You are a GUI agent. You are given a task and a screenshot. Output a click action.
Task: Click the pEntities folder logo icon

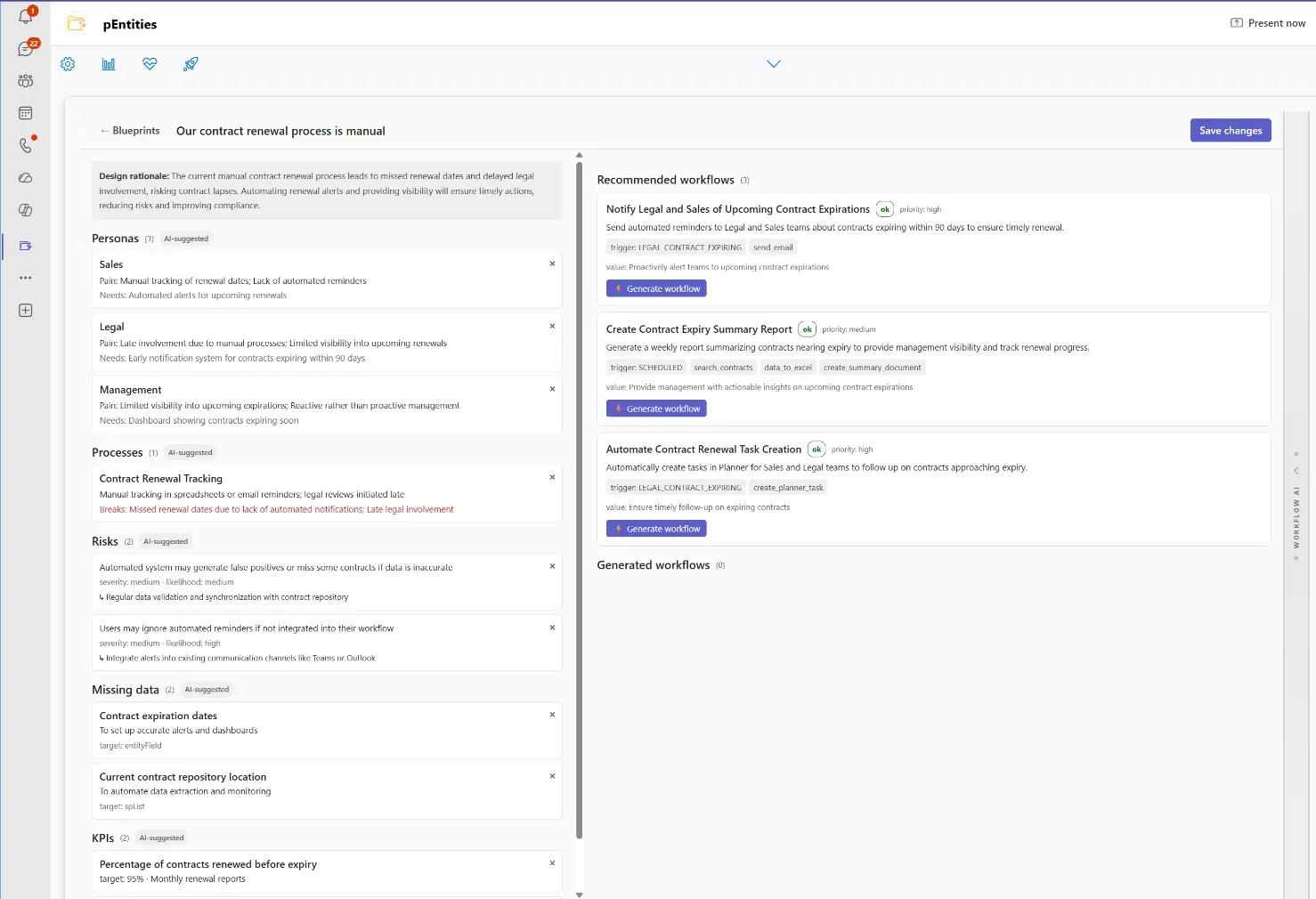pyautogui.click(x=77, y=24)
